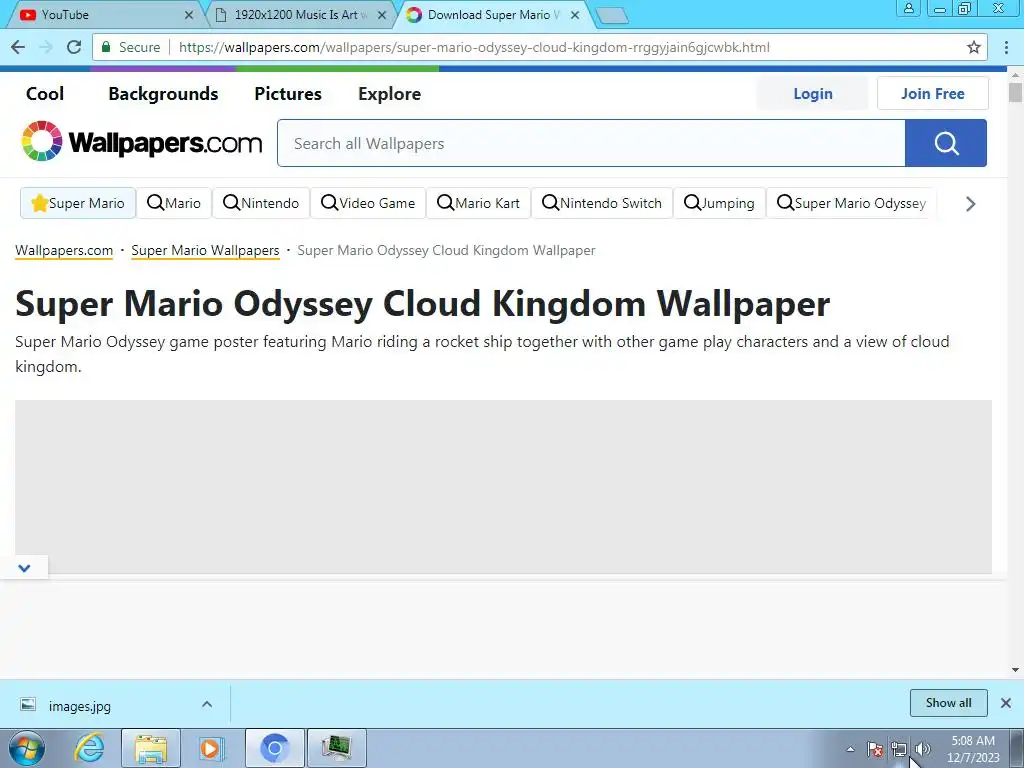
Task: Click gray wallpaper image placeholder
Action: [503, 487]
